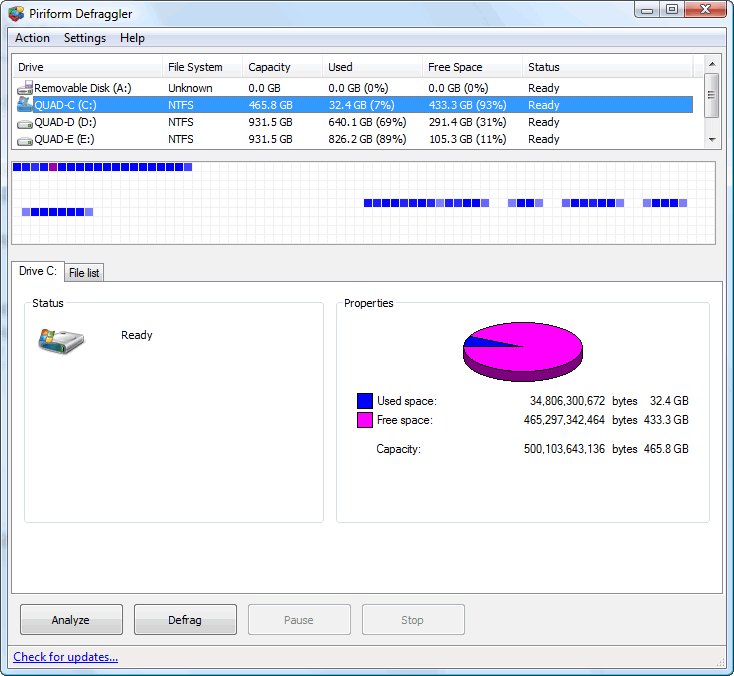Click the drive list scrollbar thumb
Image resolution: width=734 pixels, height=676 pixels.
[712, 95]
